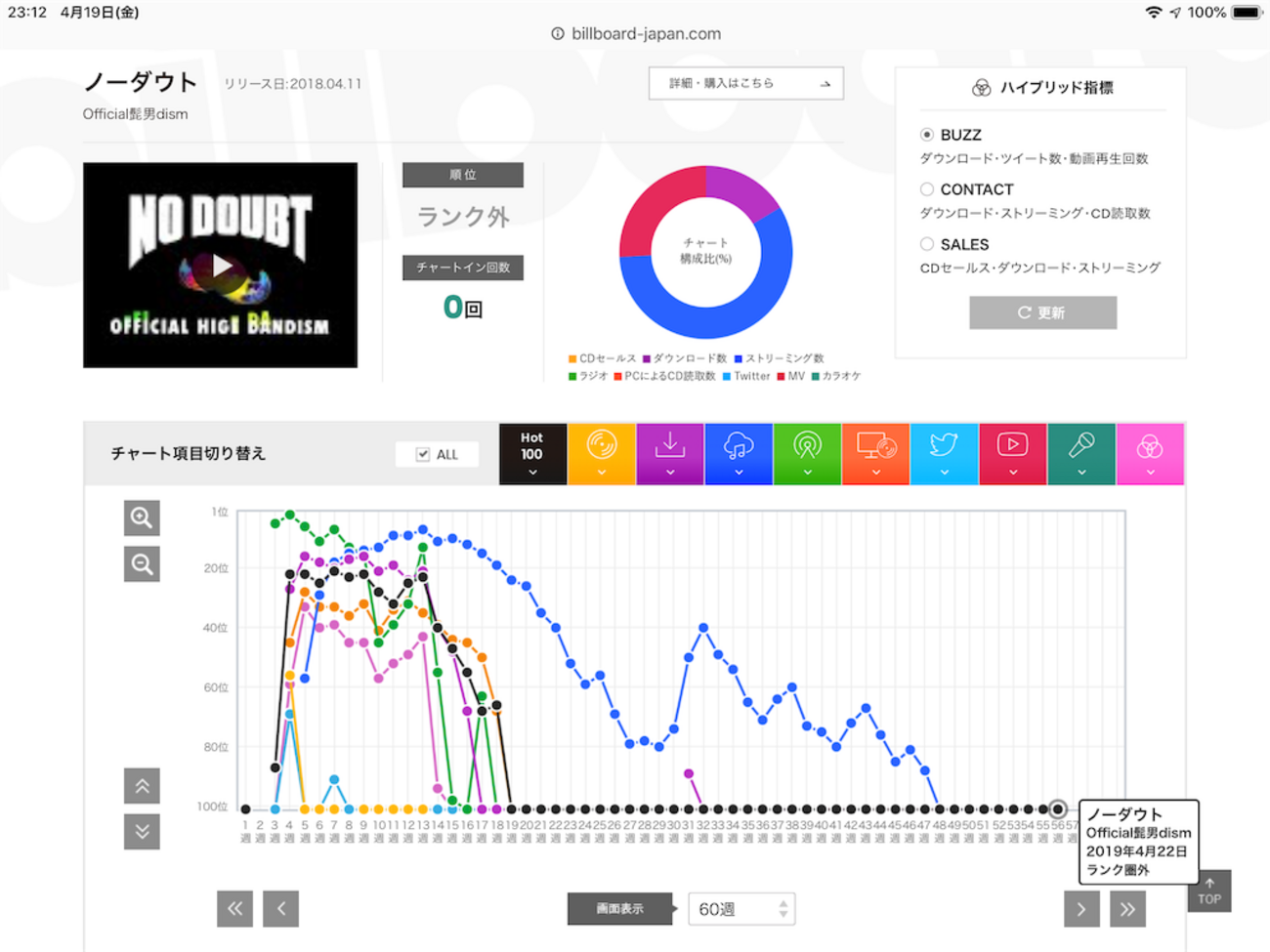Toggle the ALL checkbox
This screenshot has width=1270, height=952.
click(423, 454)
